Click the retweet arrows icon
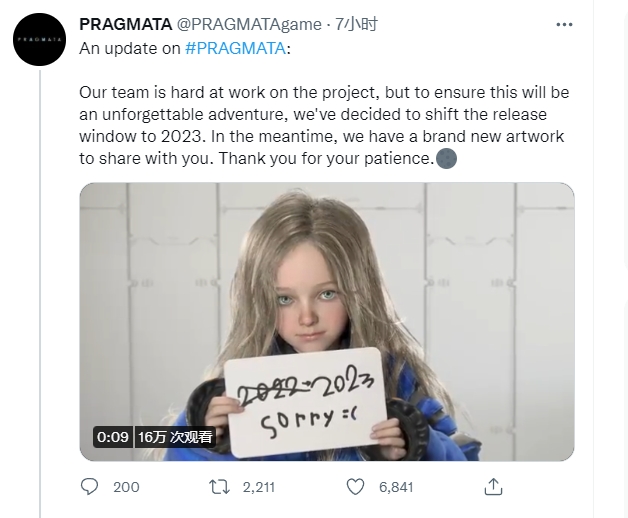This screenshot has width=628, height=518. tap(219, 487)
